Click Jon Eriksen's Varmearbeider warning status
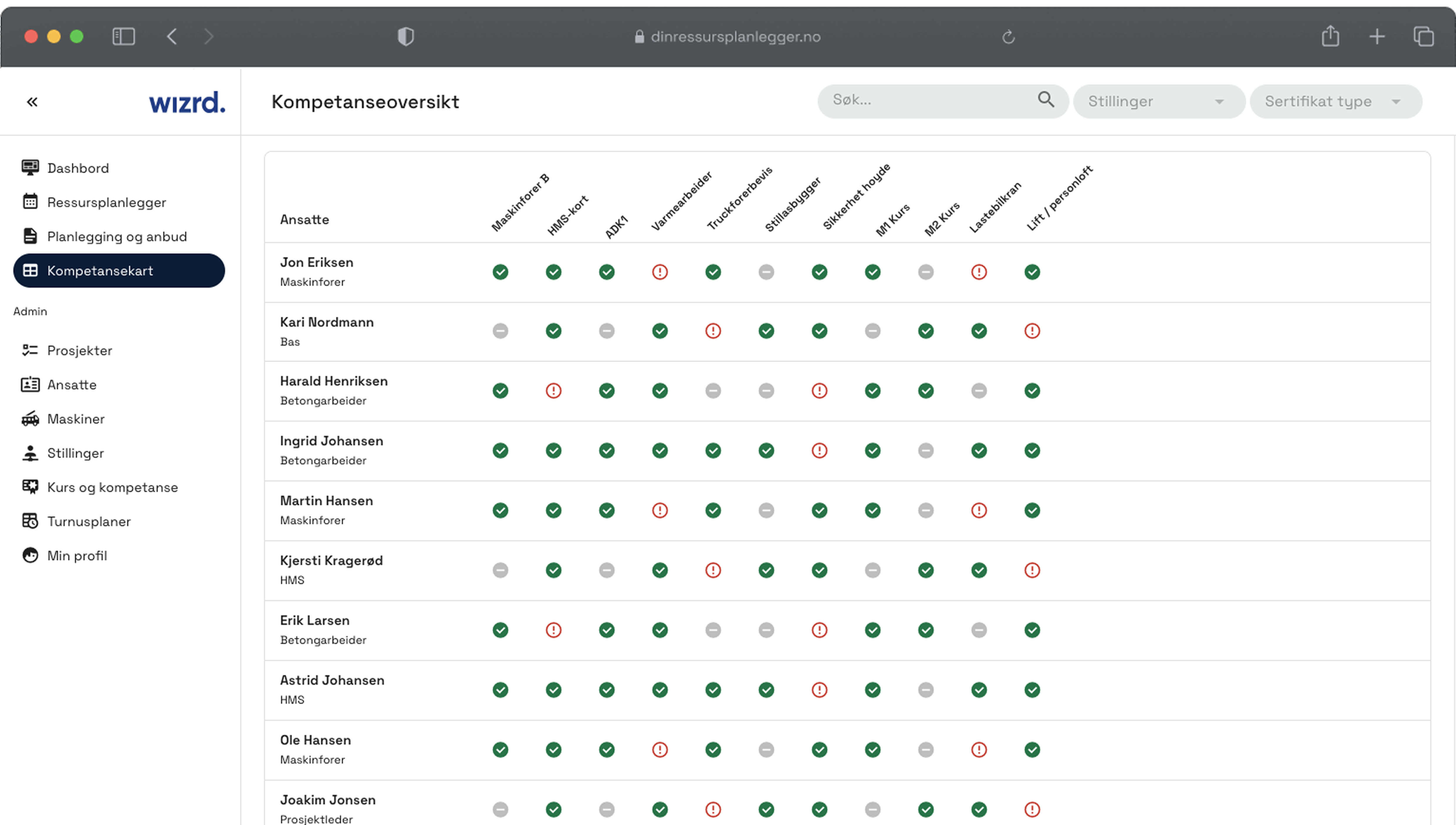 659,272
